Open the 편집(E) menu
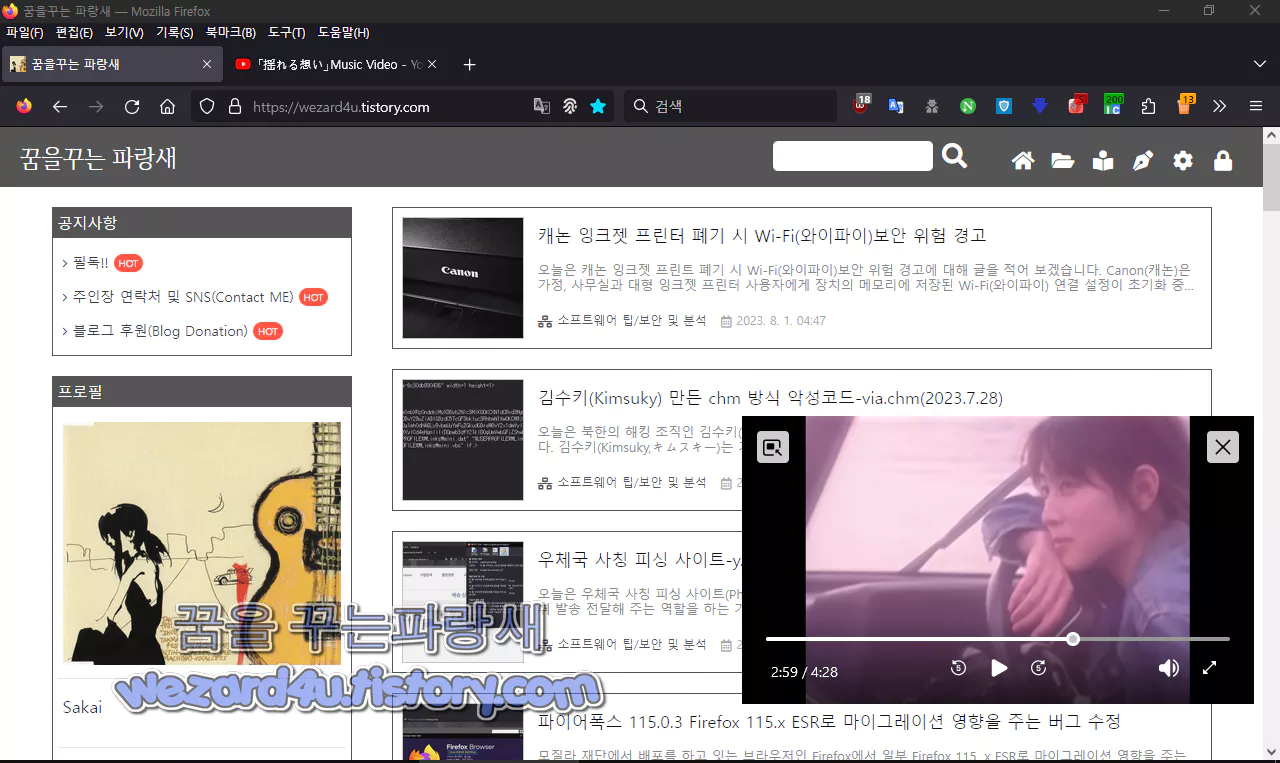This screenshot has width=1280, height=763. coord(74,33)
